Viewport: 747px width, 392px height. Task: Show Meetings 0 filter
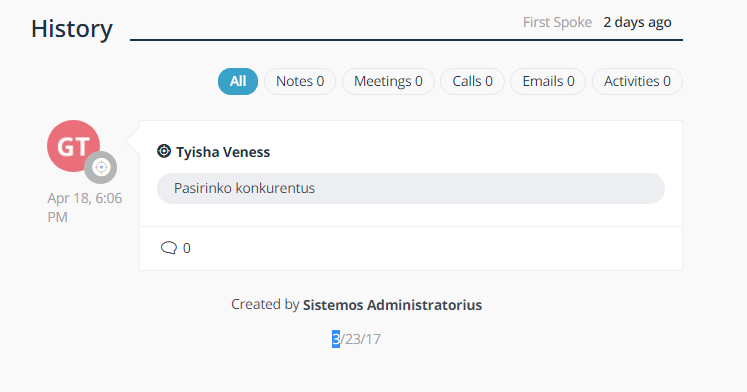[388, 81]
